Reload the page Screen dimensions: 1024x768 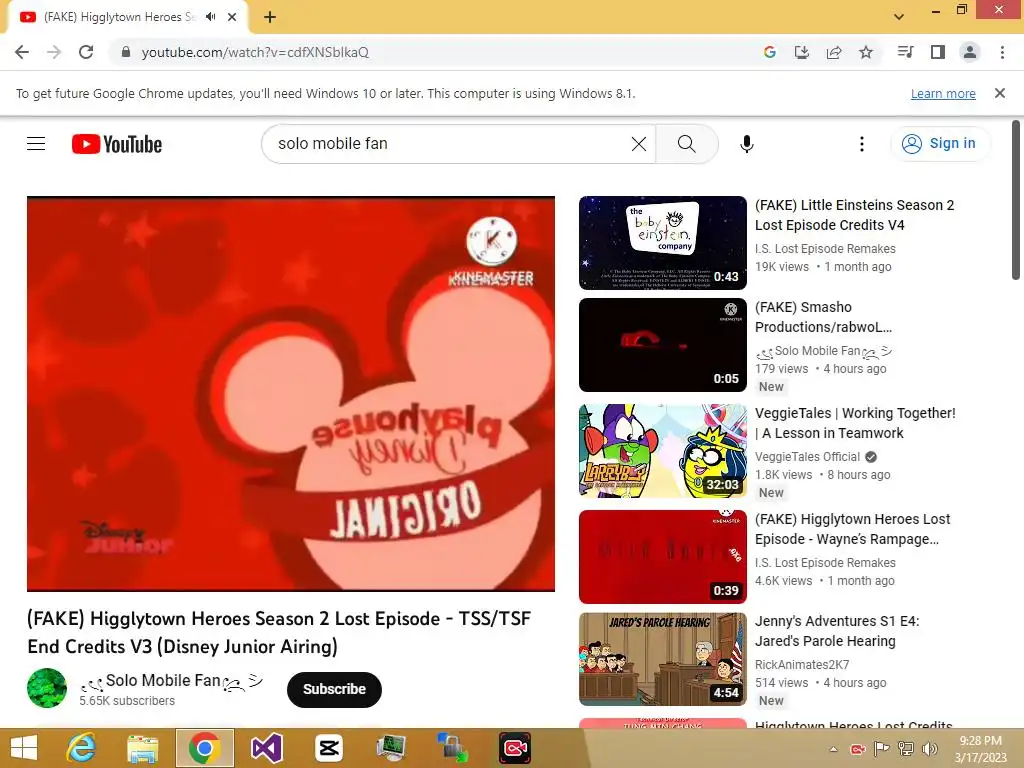click(86, 52)
